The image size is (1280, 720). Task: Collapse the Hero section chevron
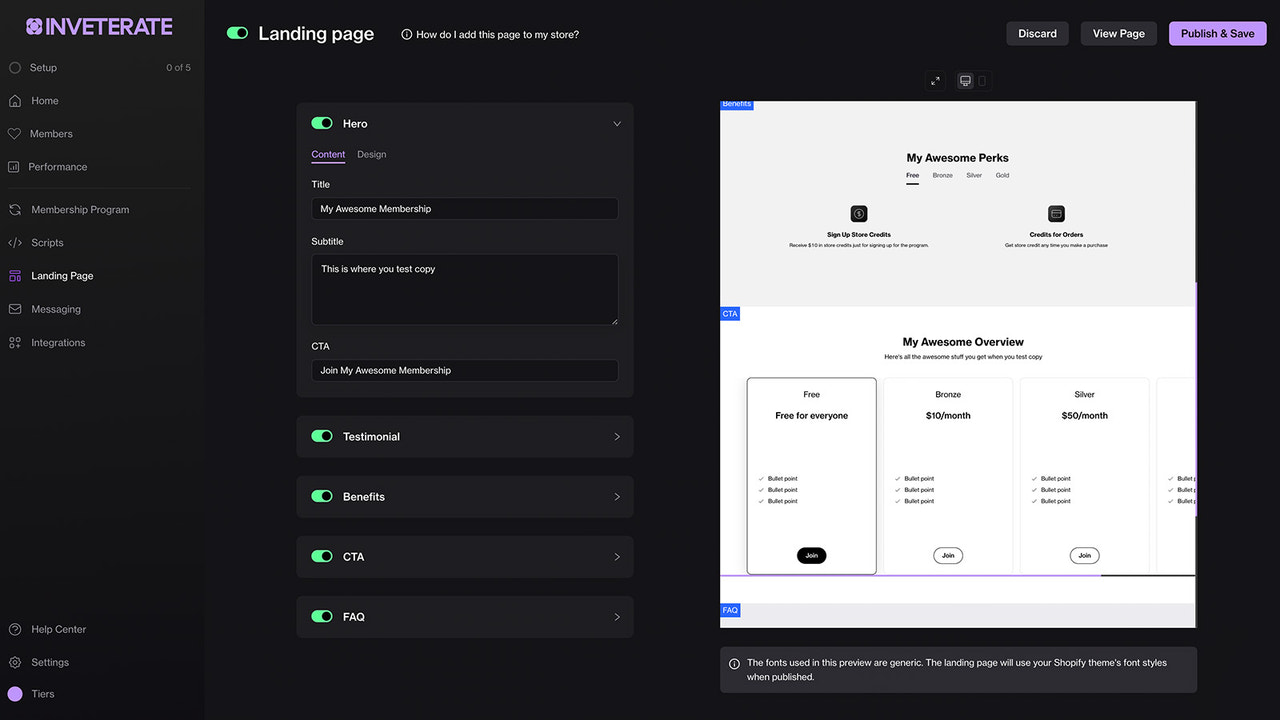point(616,123)
